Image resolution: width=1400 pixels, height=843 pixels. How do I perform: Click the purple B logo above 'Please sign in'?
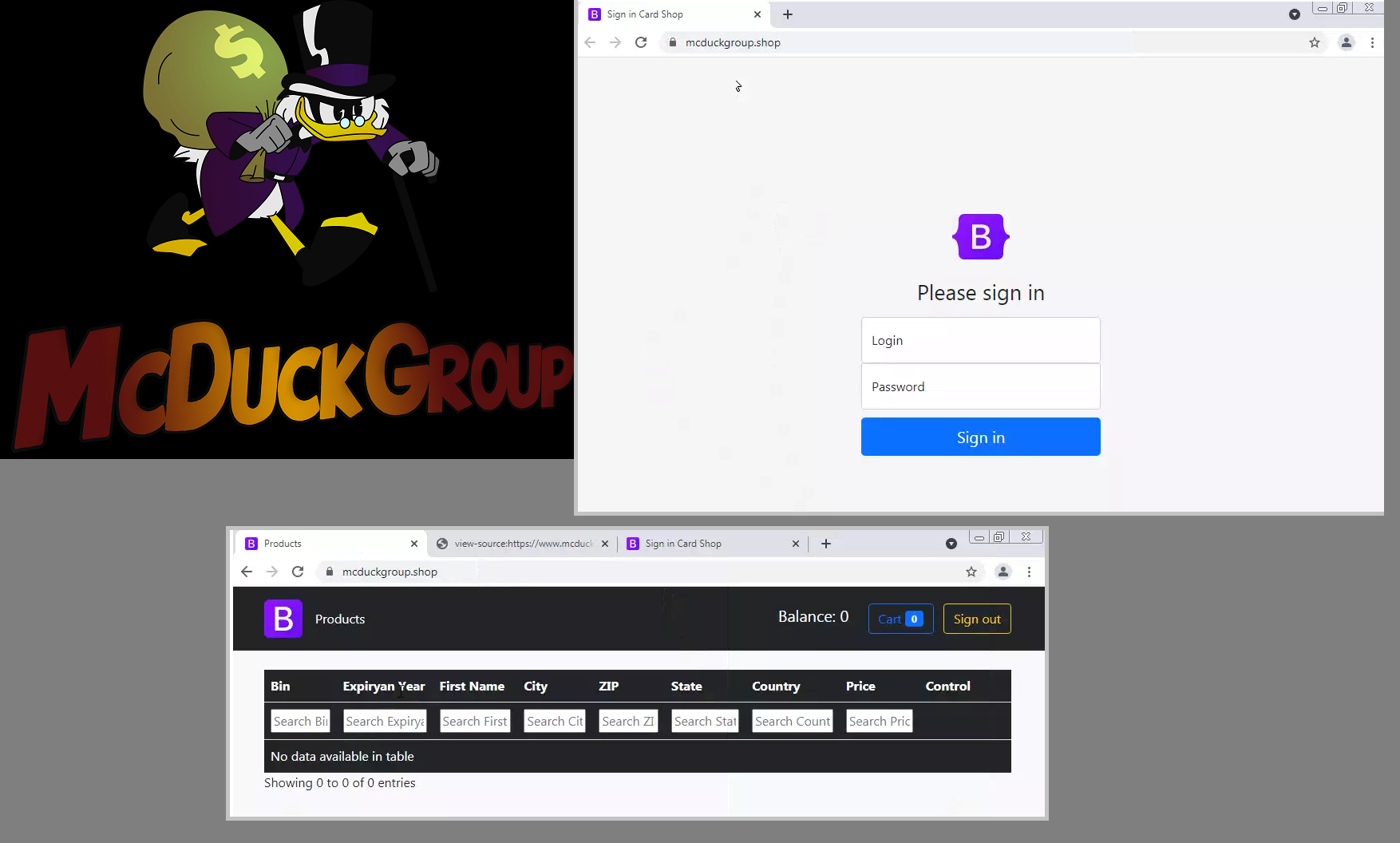(981, 236)
